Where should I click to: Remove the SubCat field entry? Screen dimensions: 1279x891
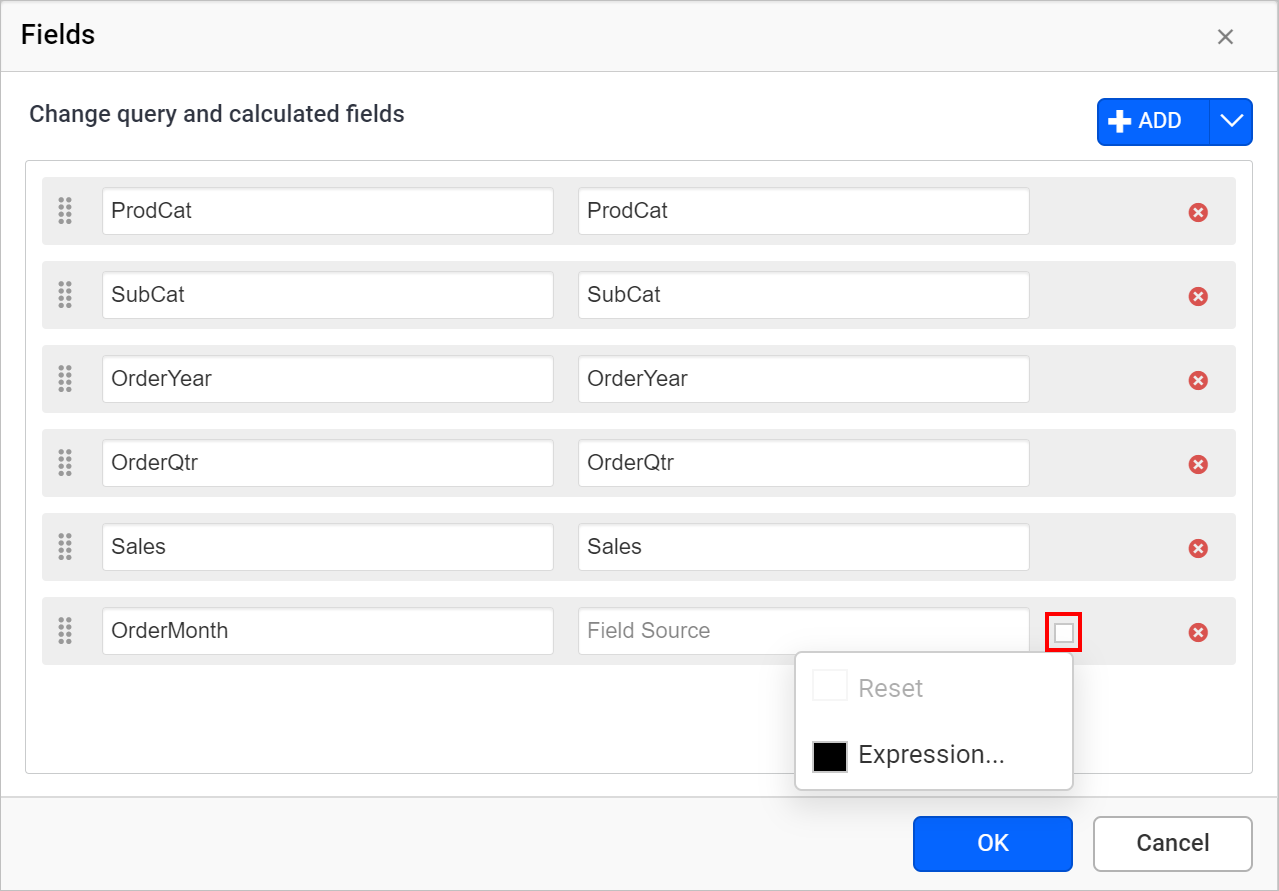[1198, 296]
